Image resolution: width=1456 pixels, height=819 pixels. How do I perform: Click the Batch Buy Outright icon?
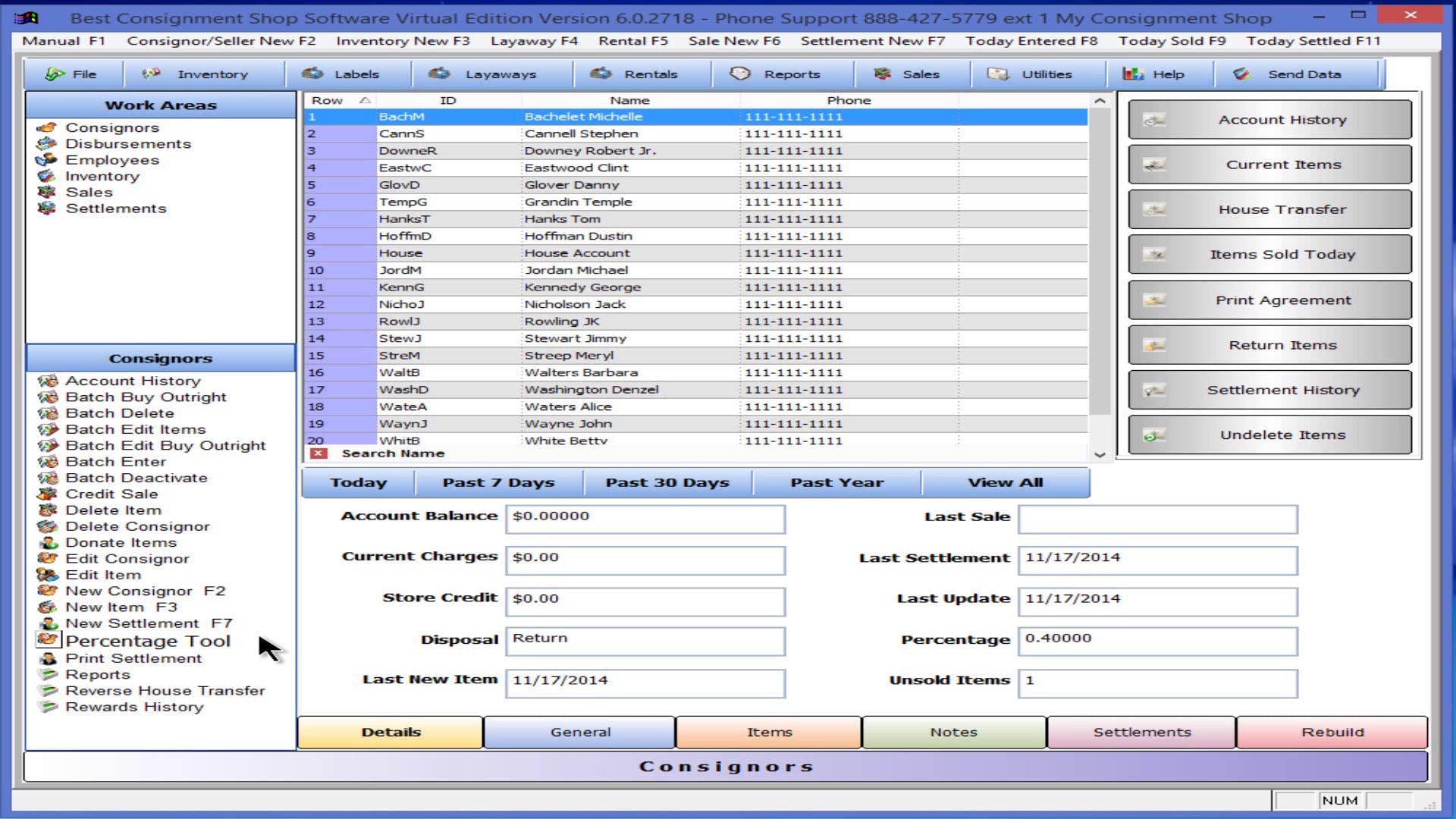click(x=48, y=397)
